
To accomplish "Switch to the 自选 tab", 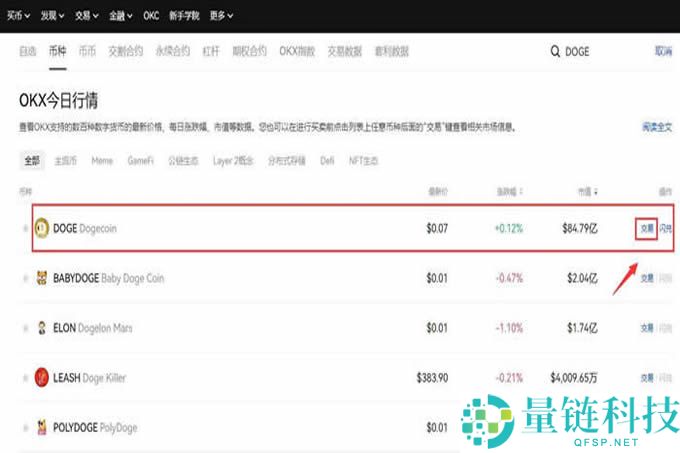I will [28, 51].
